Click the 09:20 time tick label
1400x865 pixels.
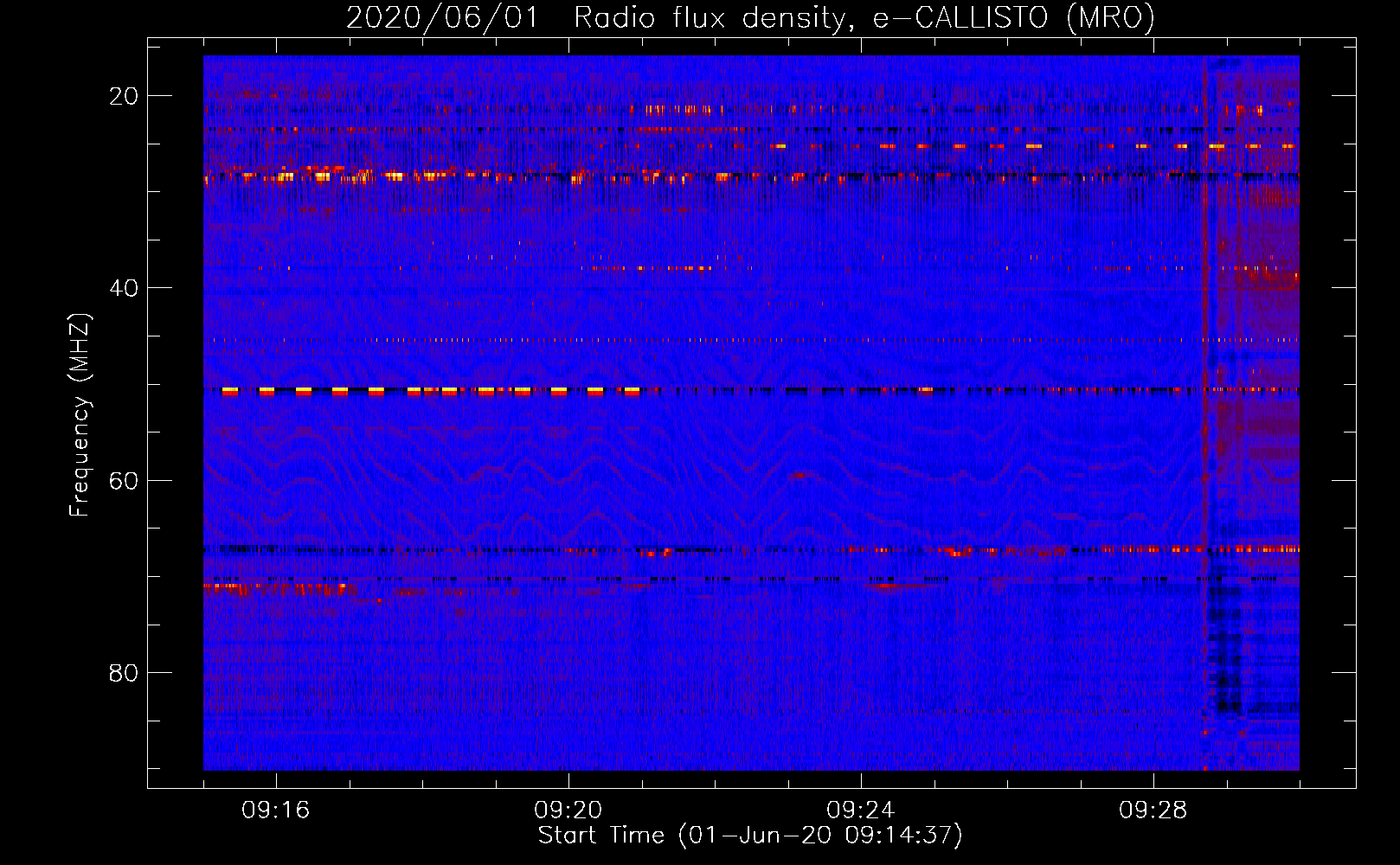(x=568, y=811)
